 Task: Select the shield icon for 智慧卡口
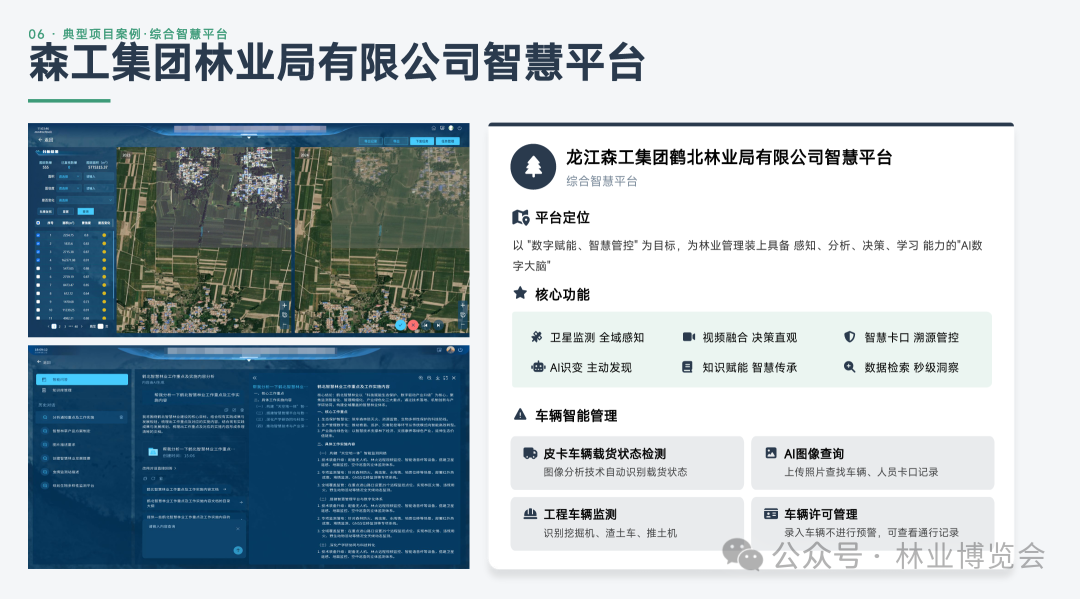(850, 337)
